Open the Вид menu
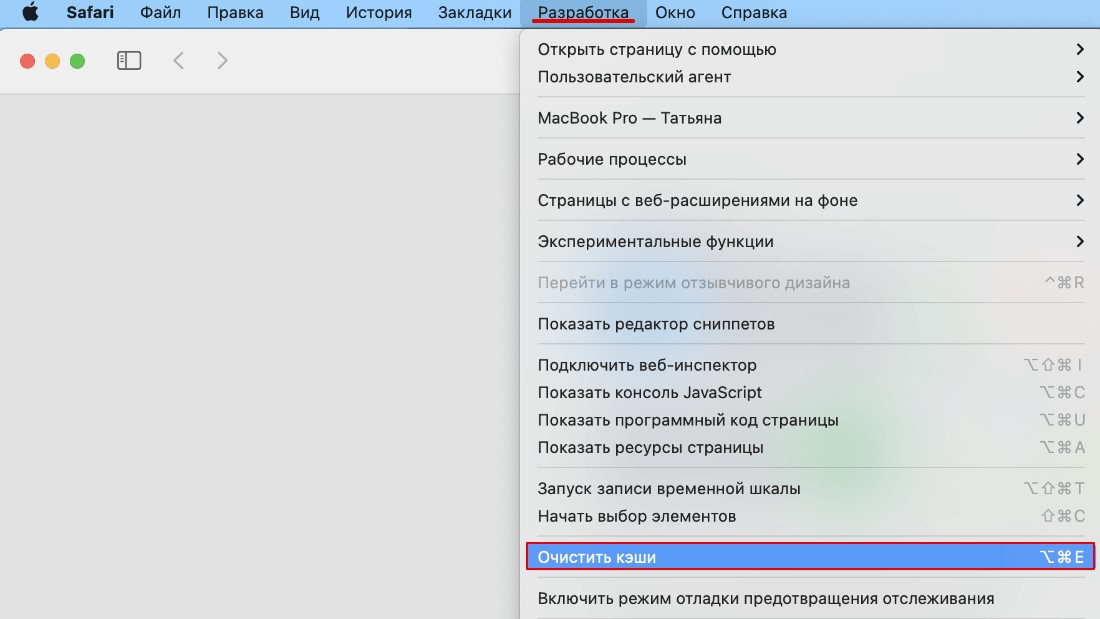Viewport: 1100px width, 619px height. tap(304, 13)
